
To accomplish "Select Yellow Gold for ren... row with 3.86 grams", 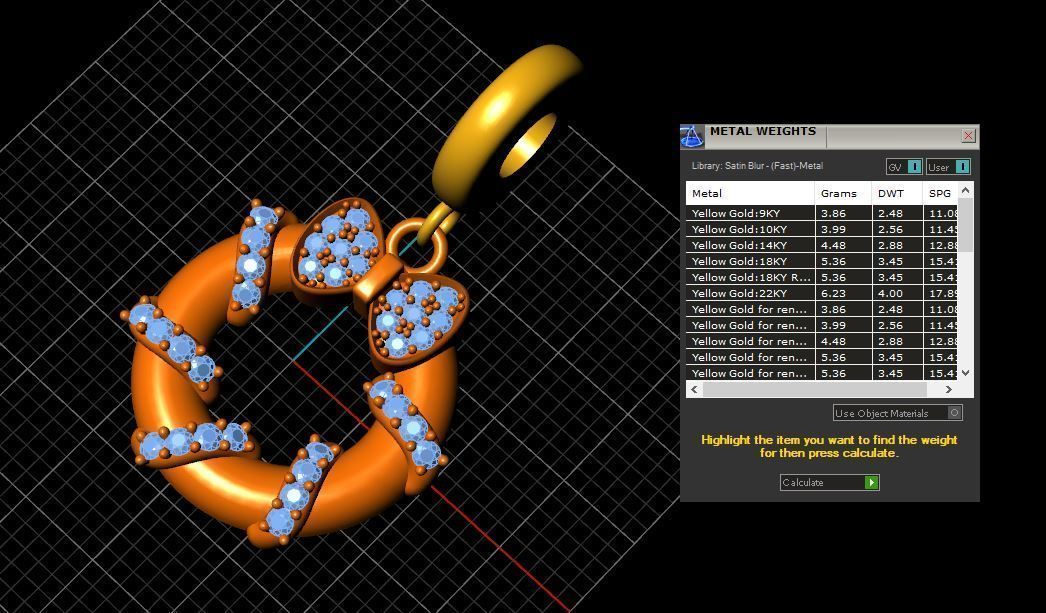I will [x=822, y=310].
